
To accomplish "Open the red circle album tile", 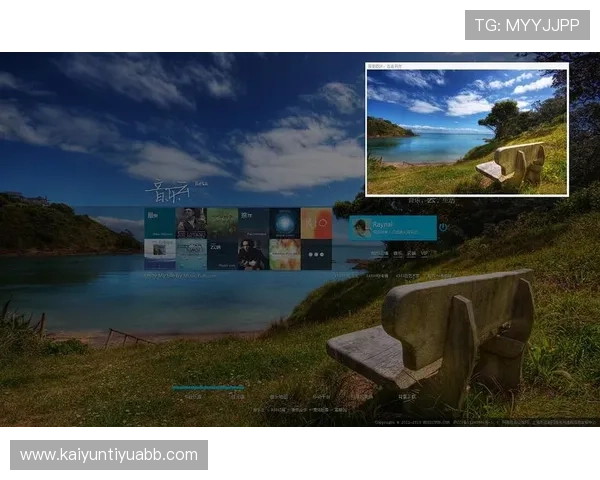I will (316, 223).
